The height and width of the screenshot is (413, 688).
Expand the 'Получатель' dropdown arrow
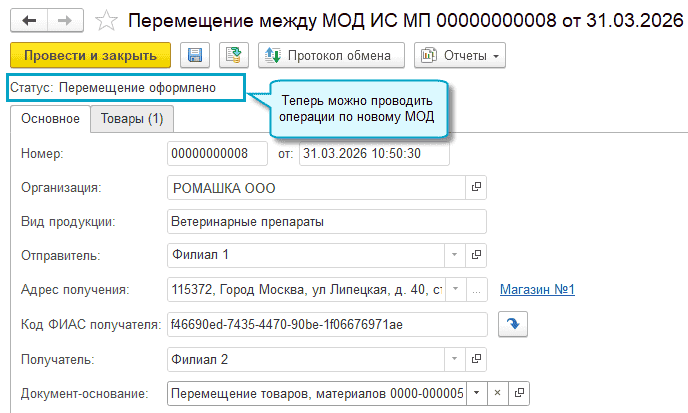[x=455, y=359]
